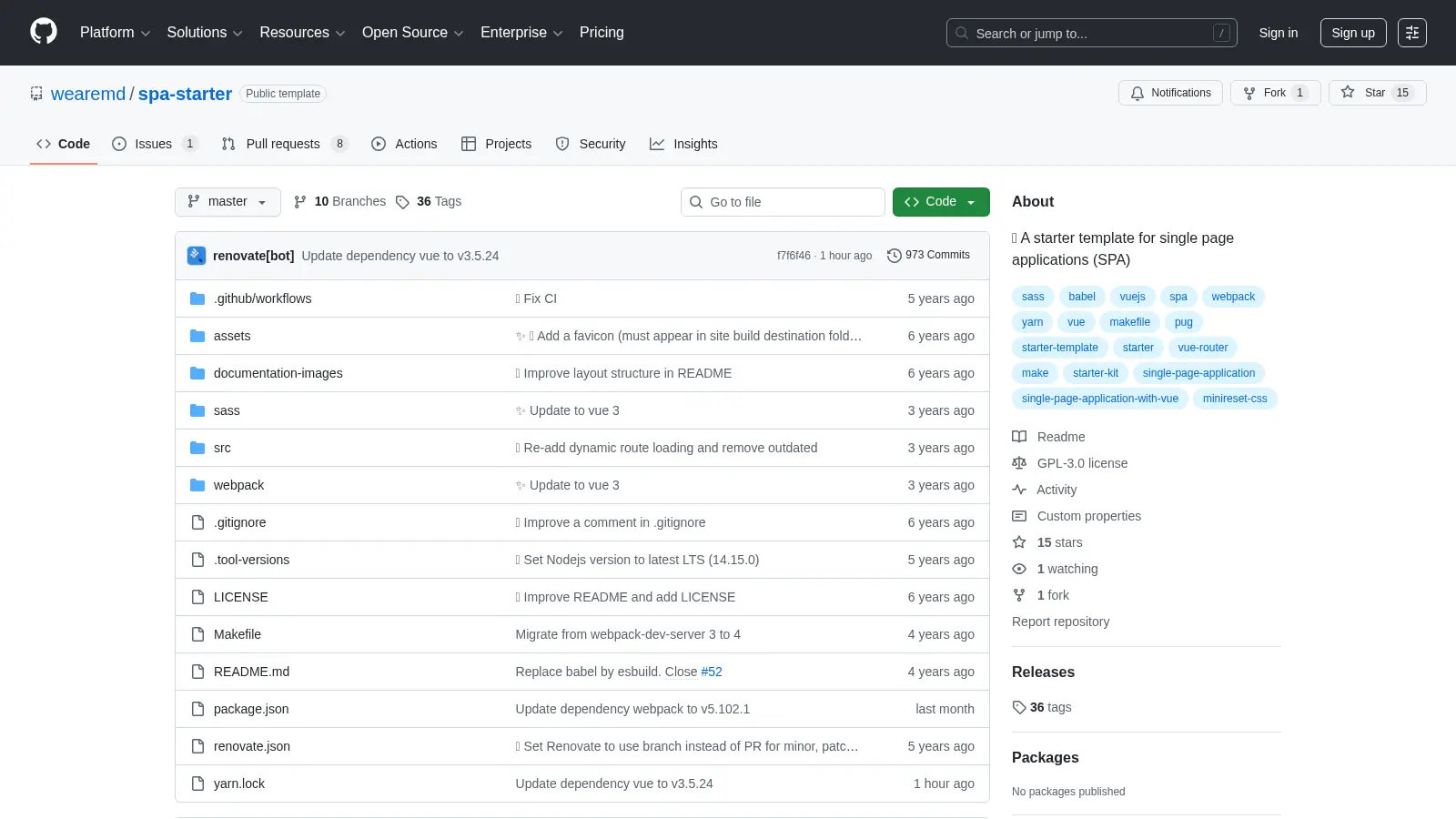Open the master branch selector dropdown
Viewport: 1456px width, 819px height.
point(227,202)
